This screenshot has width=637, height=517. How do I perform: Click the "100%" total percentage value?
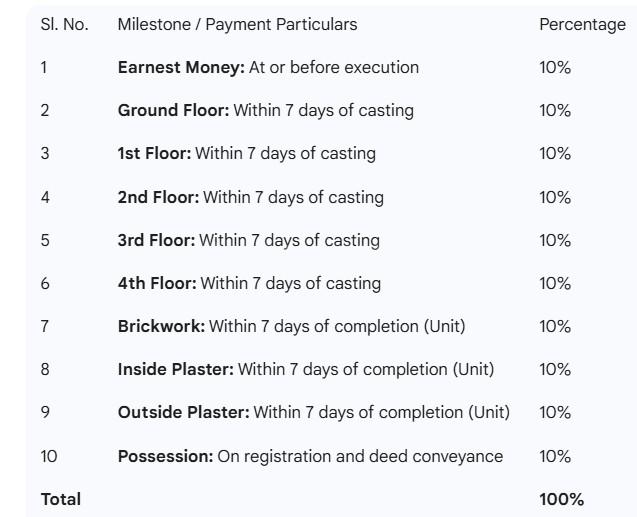tap(561, 499)
